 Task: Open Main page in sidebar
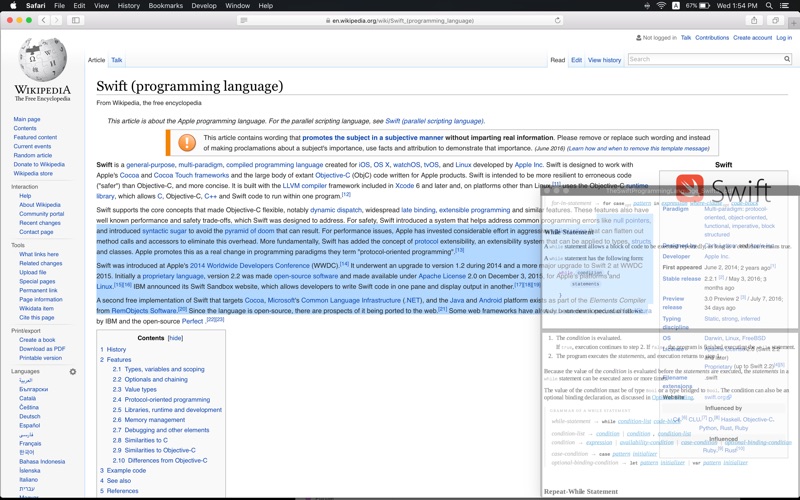click(x=27, y=119)
